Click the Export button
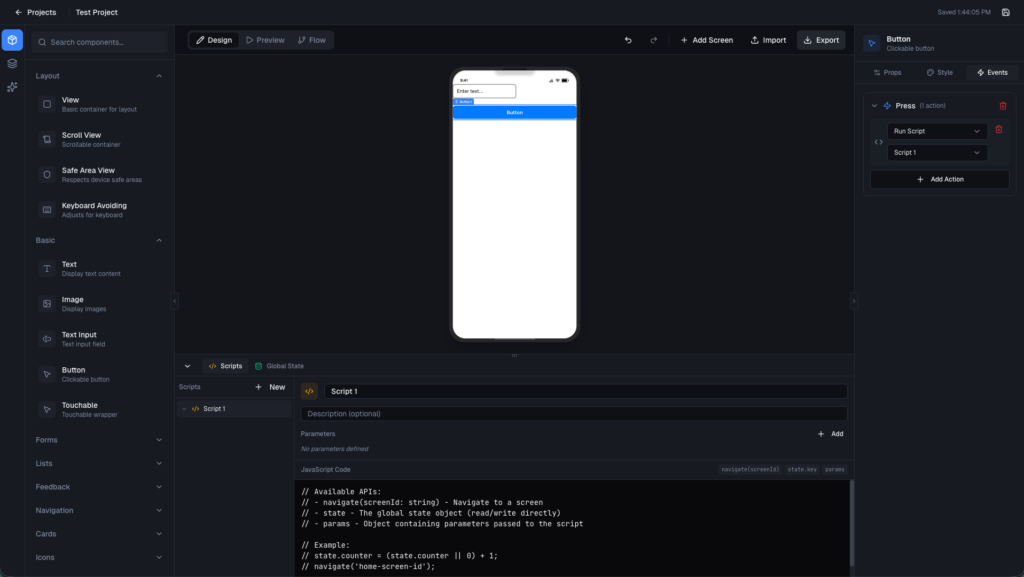The image size is (1024, 577). click(x=820, y=40)
